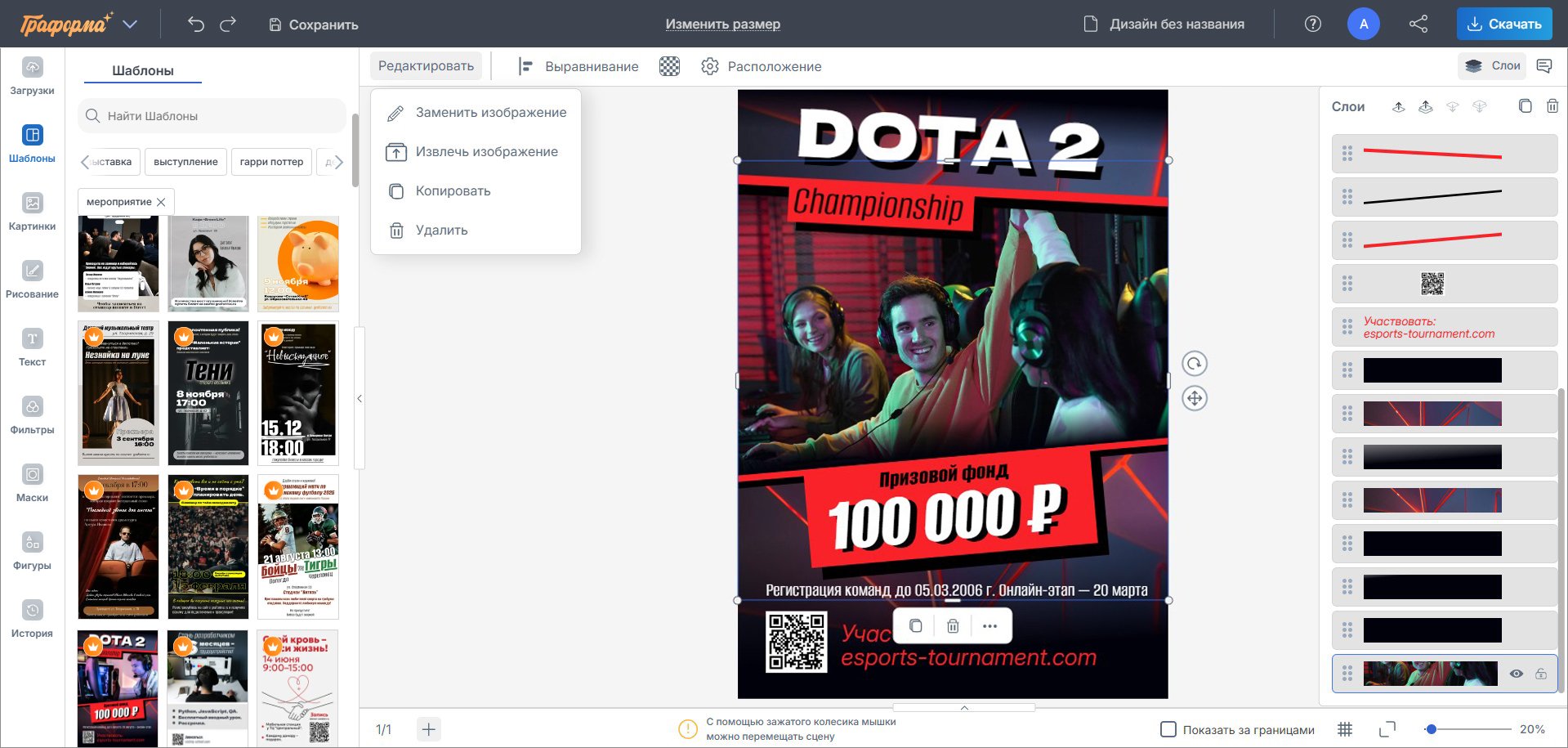Choose Удалить from the edit menu

click(x=476, y=231)
